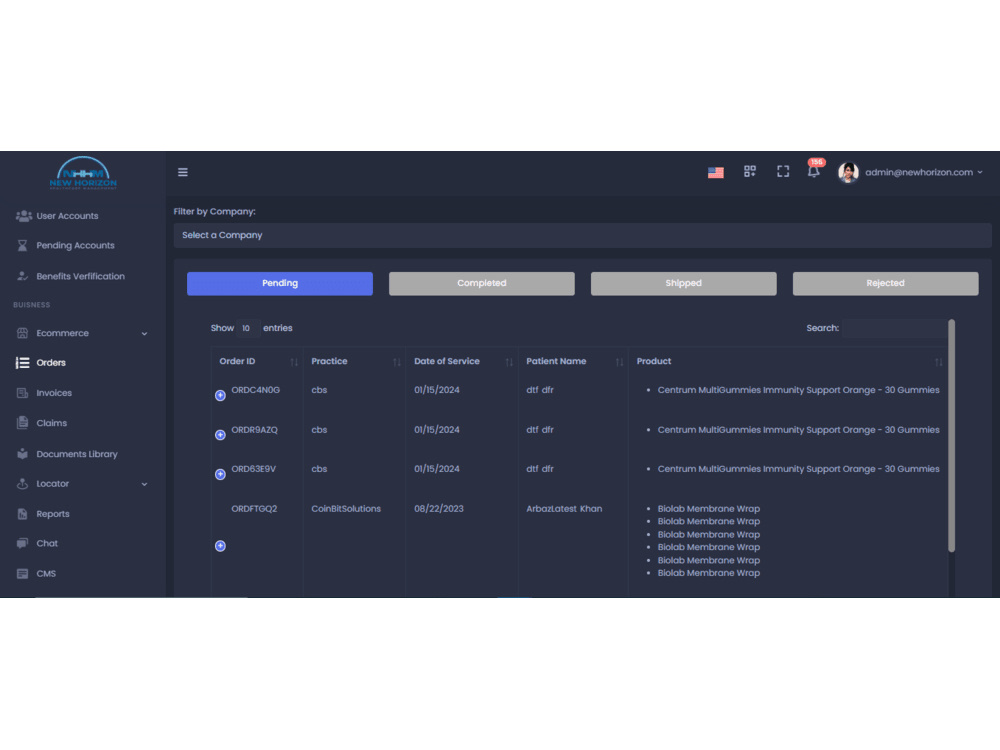Click the CMS icon

click(x=22, y=573)
